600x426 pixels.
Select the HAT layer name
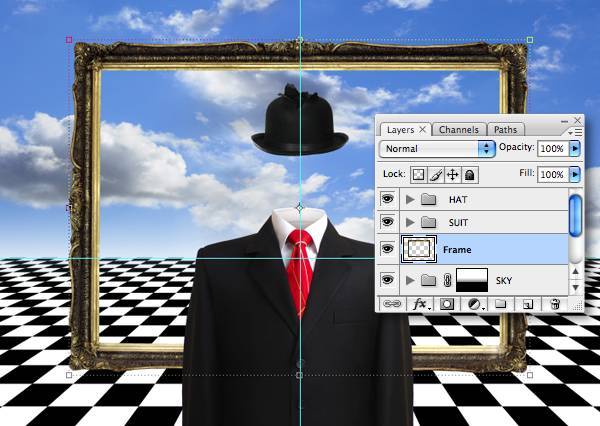point(458,200)
